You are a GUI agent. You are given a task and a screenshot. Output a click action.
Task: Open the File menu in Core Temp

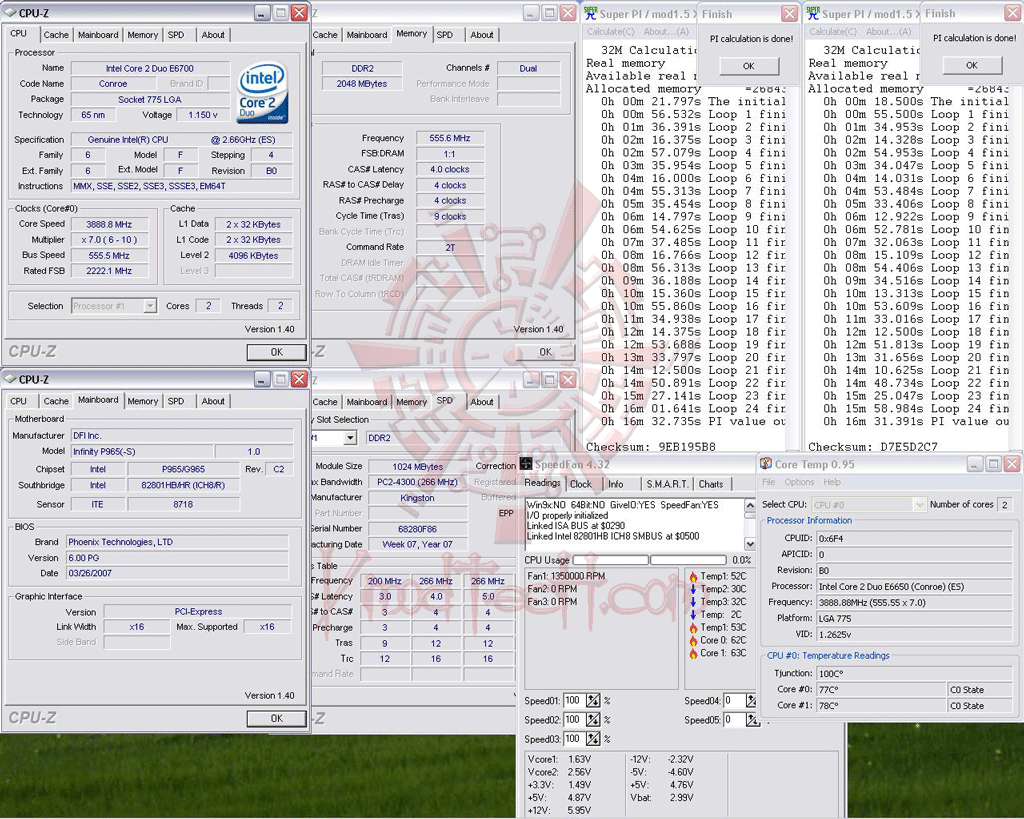pos(769,482)
